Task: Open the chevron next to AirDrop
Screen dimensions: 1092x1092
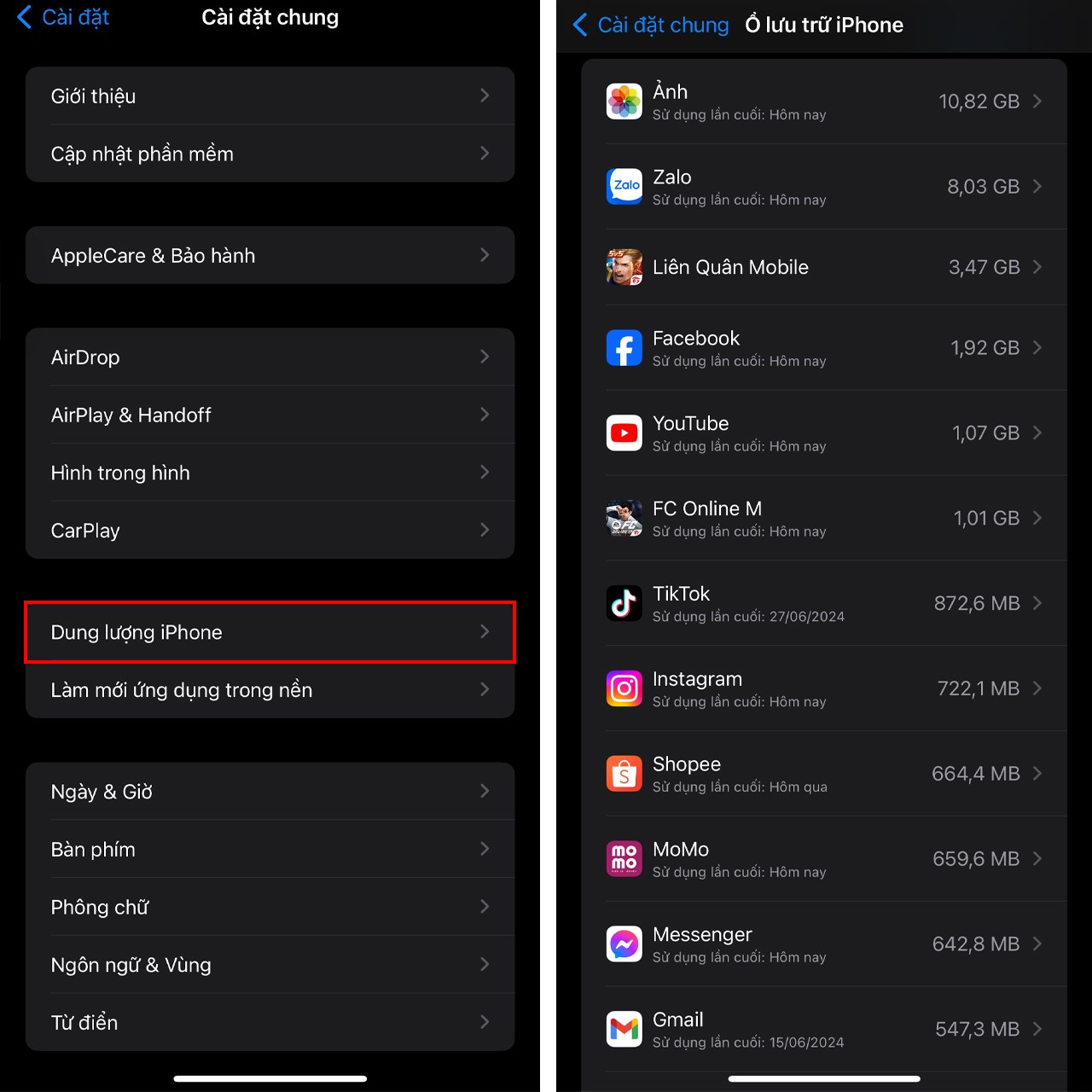Action: 485,357
